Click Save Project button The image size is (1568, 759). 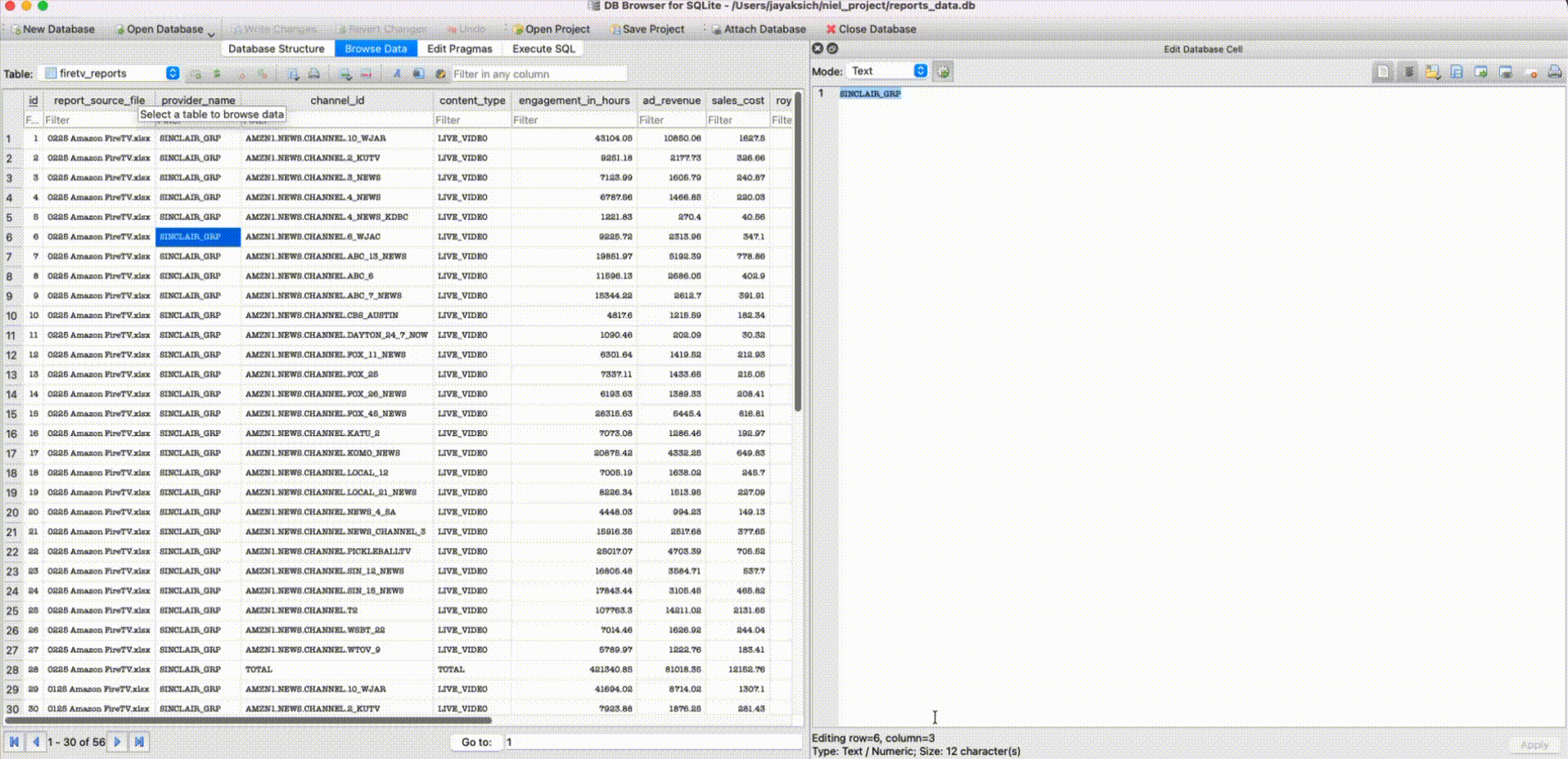click(x=647, y=29)
